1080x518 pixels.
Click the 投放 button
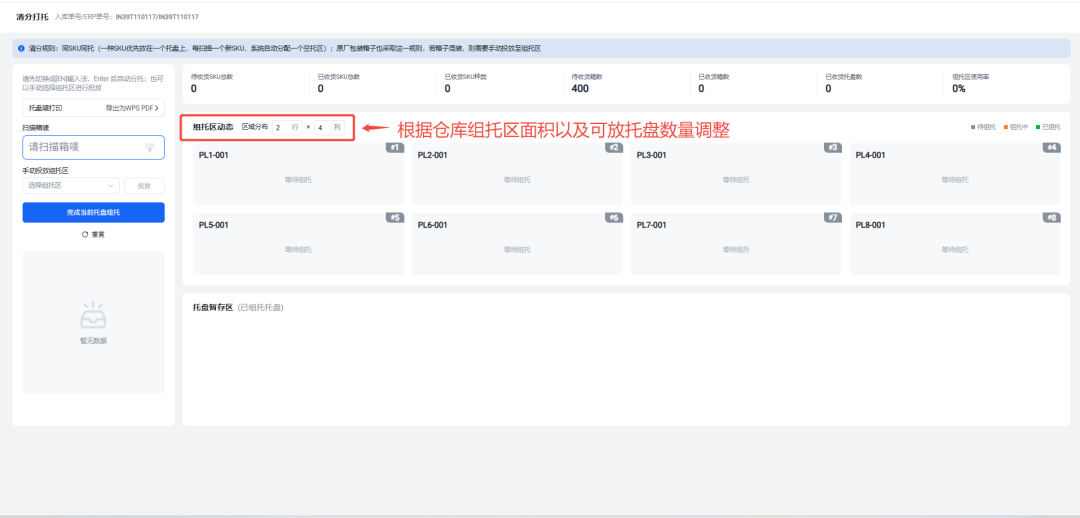[x=144, y=185]
